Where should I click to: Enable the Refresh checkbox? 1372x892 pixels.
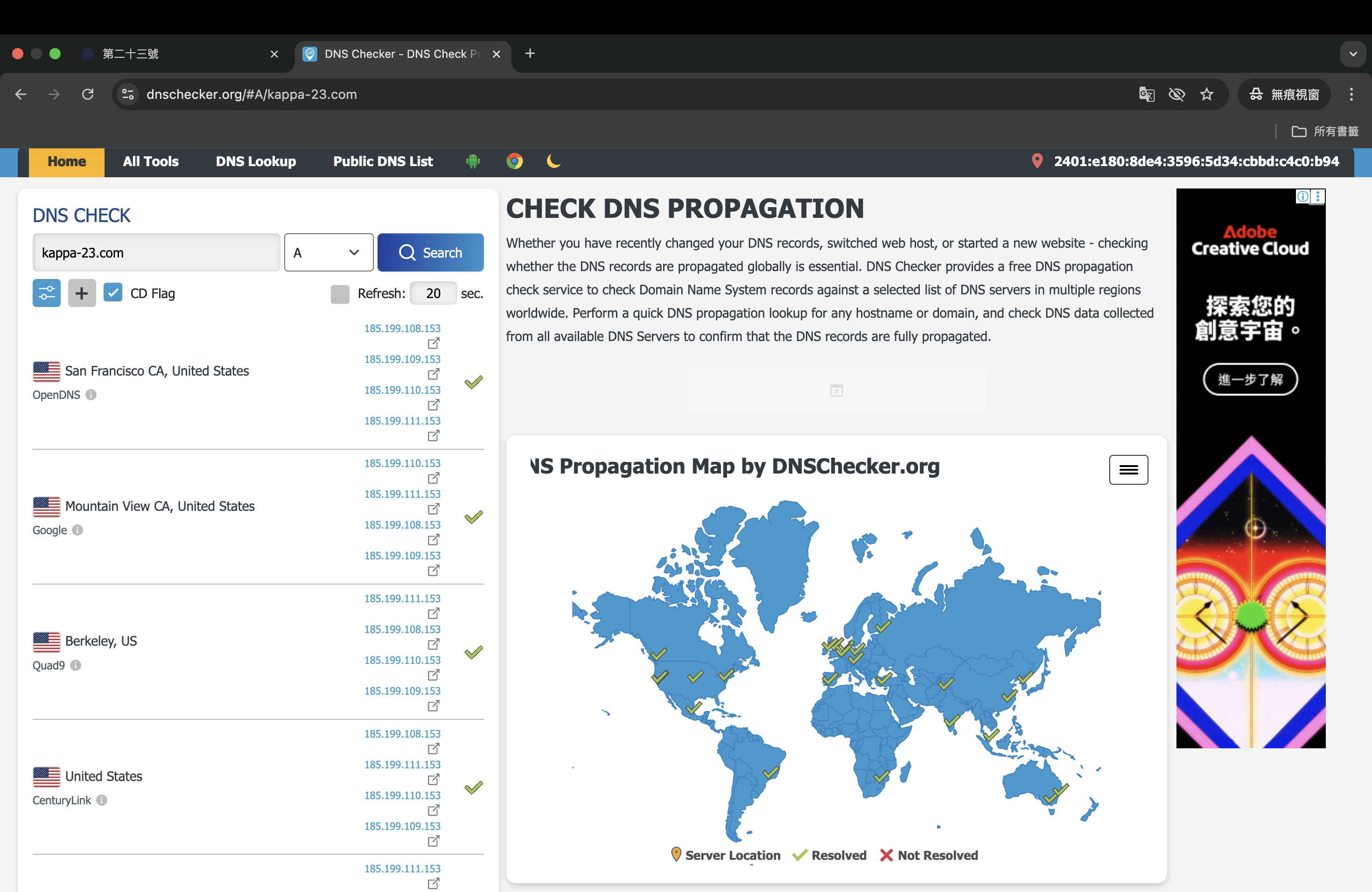tap(340, 294)
